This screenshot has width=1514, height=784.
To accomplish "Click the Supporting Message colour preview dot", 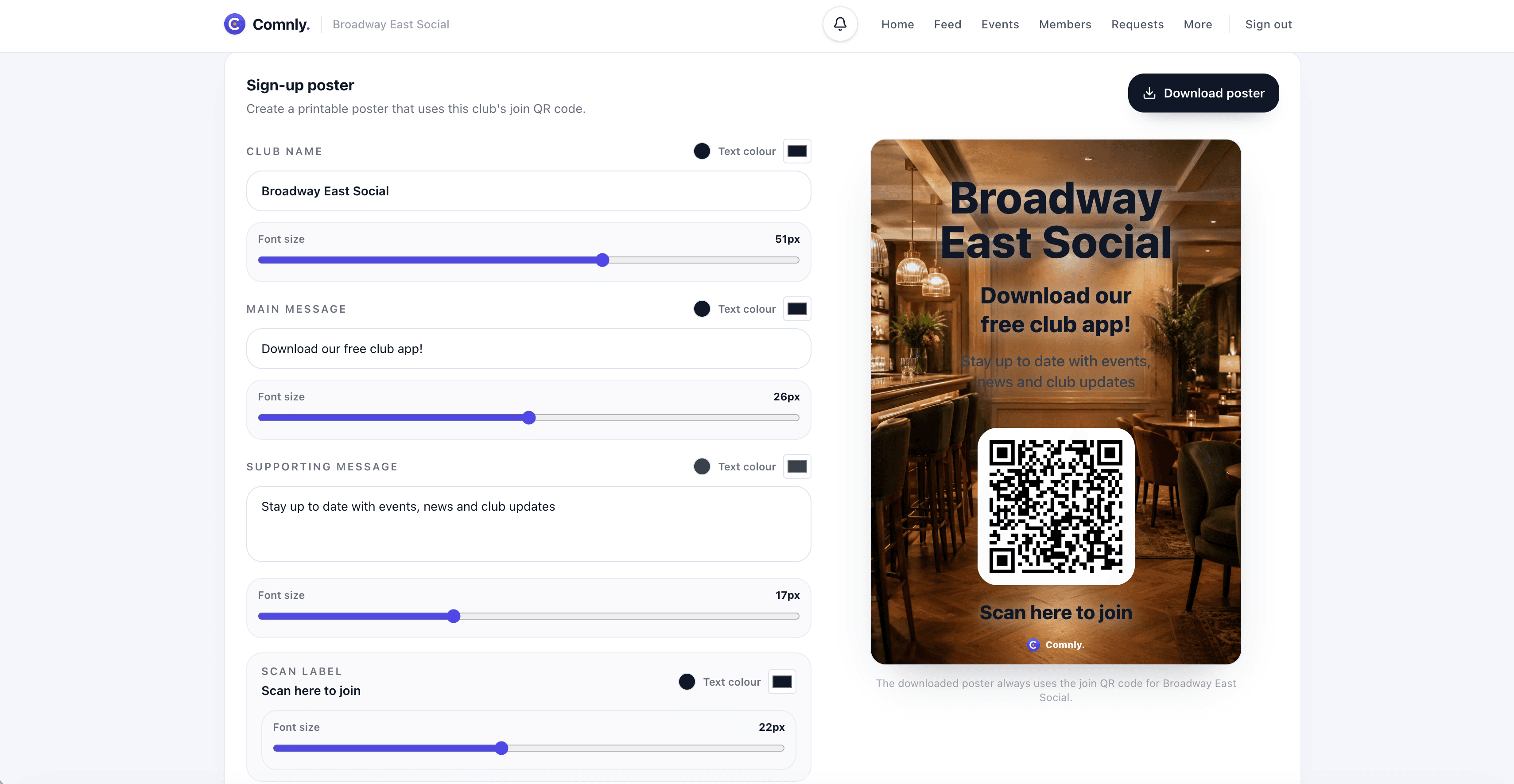I will click(702, 466).
